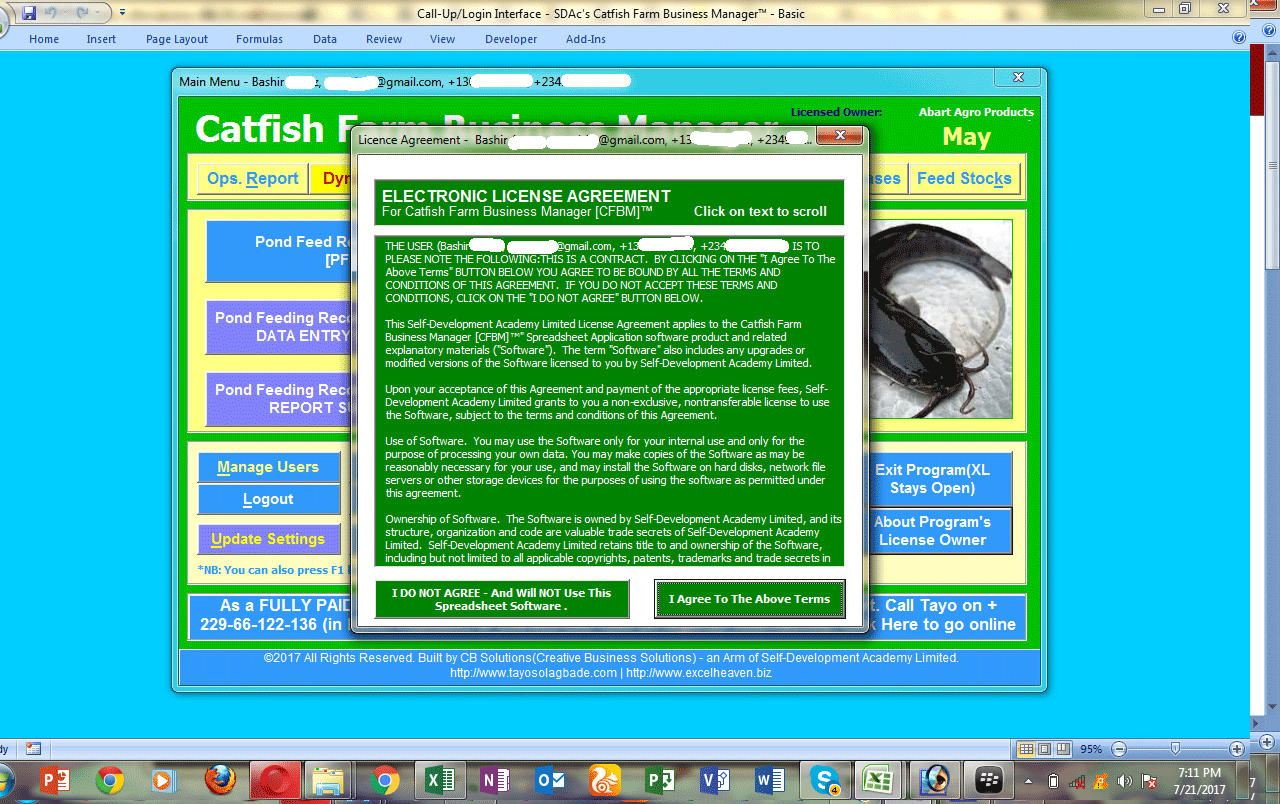
Task: Click the Redo arrow icon
Action: 82,13
